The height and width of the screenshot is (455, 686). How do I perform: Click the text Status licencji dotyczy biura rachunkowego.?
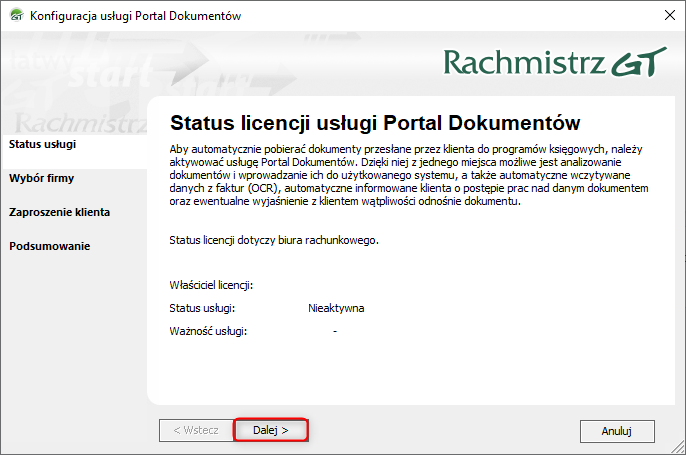click(x=274, y=240)
